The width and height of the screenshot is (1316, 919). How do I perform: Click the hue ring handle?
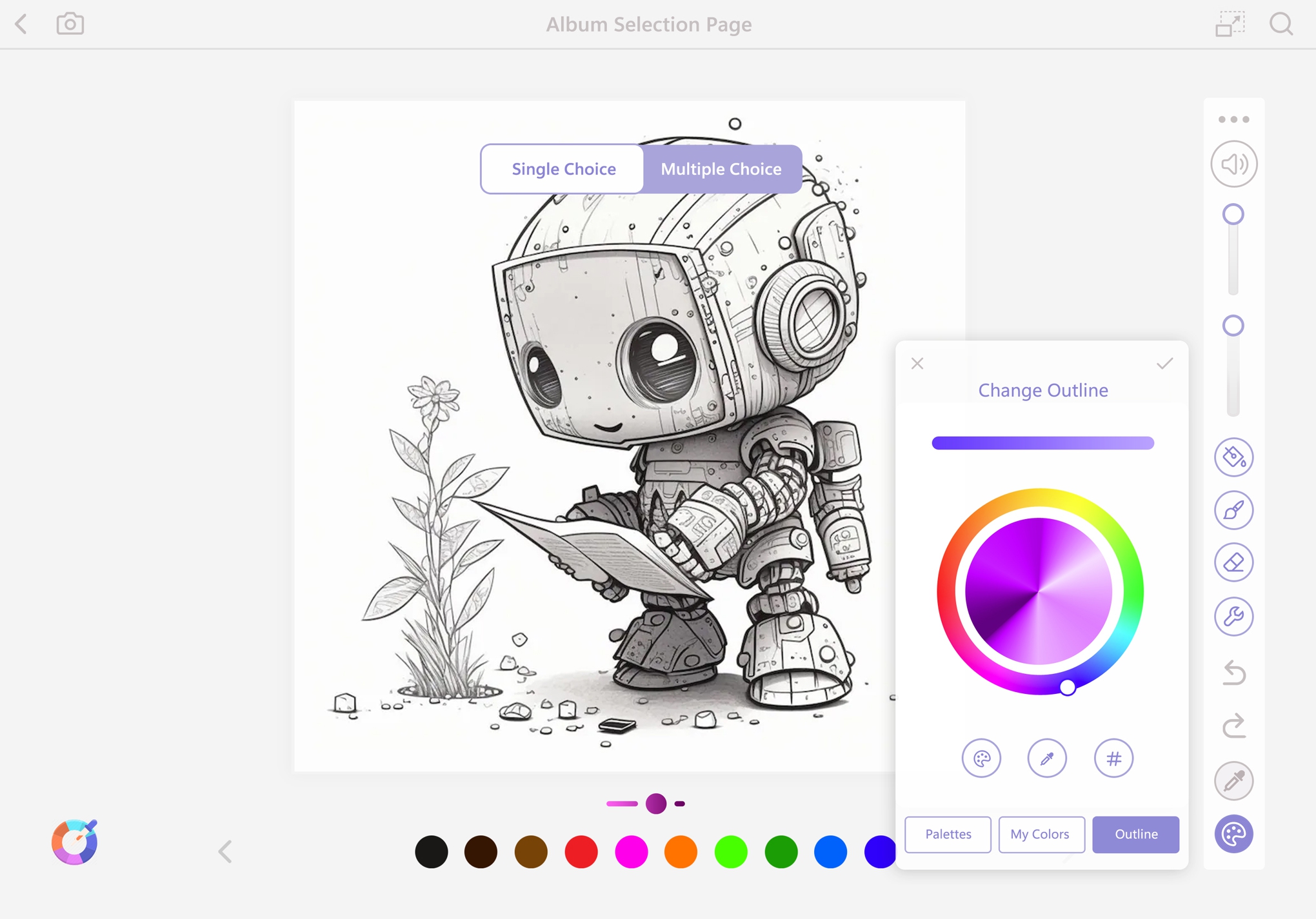pos(1068,687)
